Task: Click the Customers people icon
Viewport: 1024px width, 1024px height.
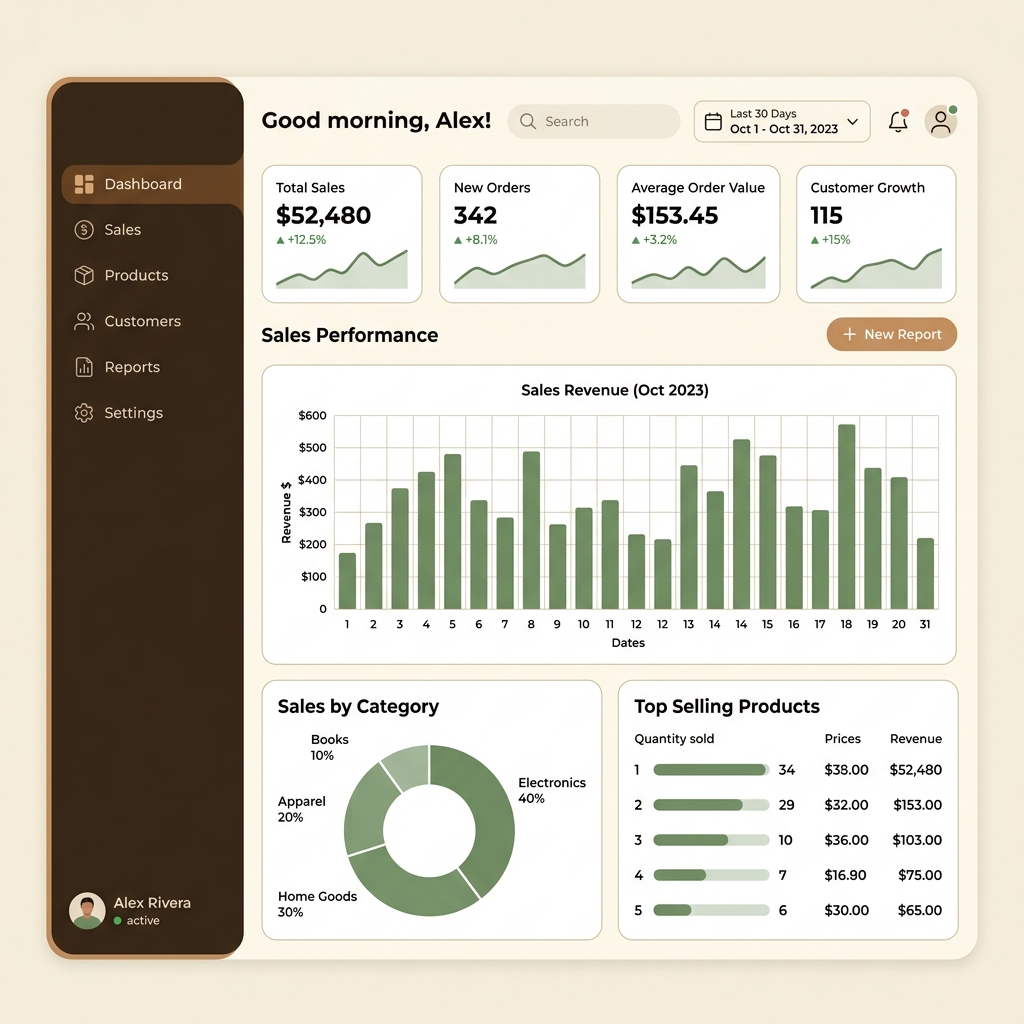Action: point(85,321)
